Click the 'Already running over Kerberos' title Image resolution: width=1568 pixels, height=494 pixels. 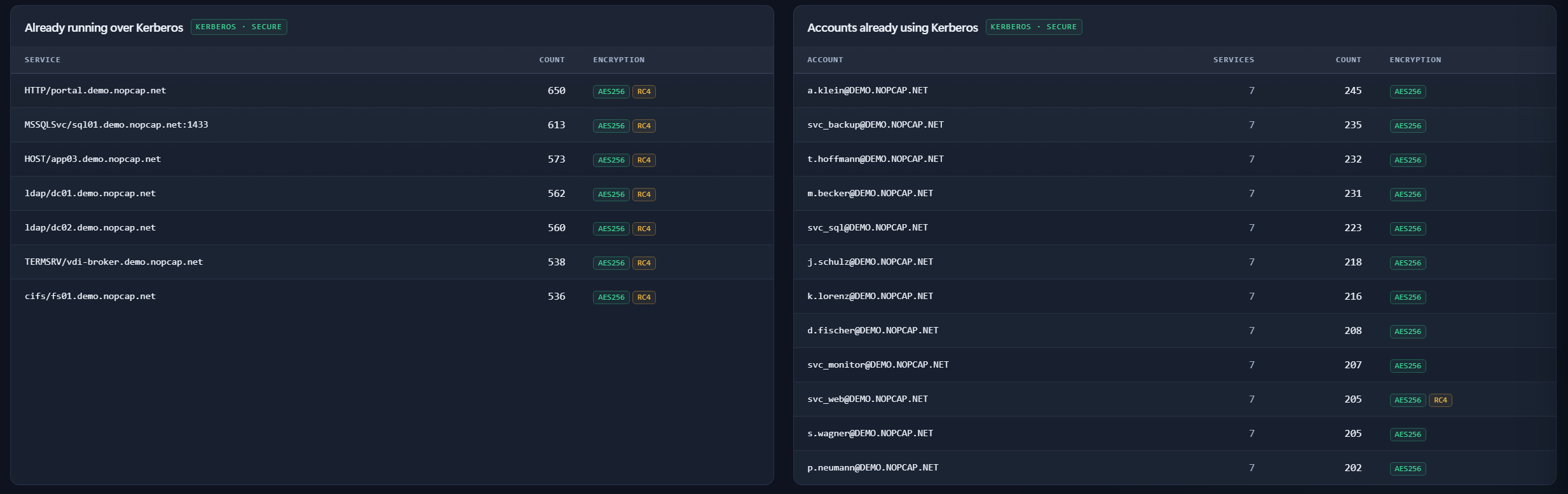tap(104, 27)
